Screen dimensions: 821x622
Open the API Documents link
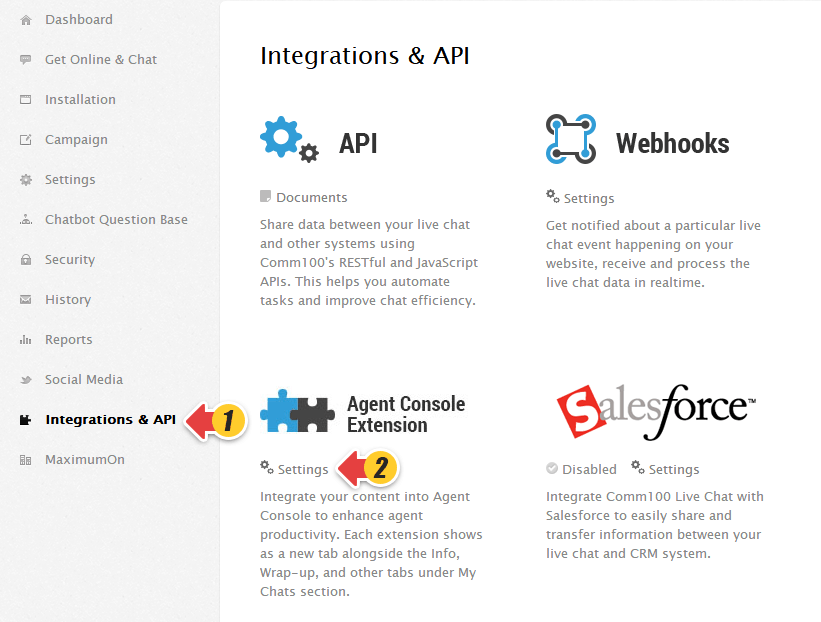tap(311, 198)
